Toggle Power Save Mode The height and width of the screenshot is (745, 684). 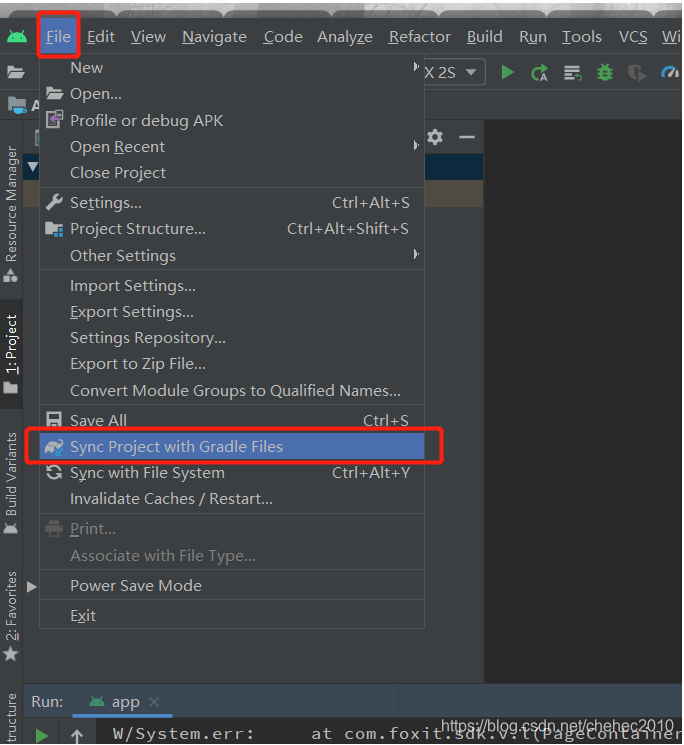pos(232,585)
